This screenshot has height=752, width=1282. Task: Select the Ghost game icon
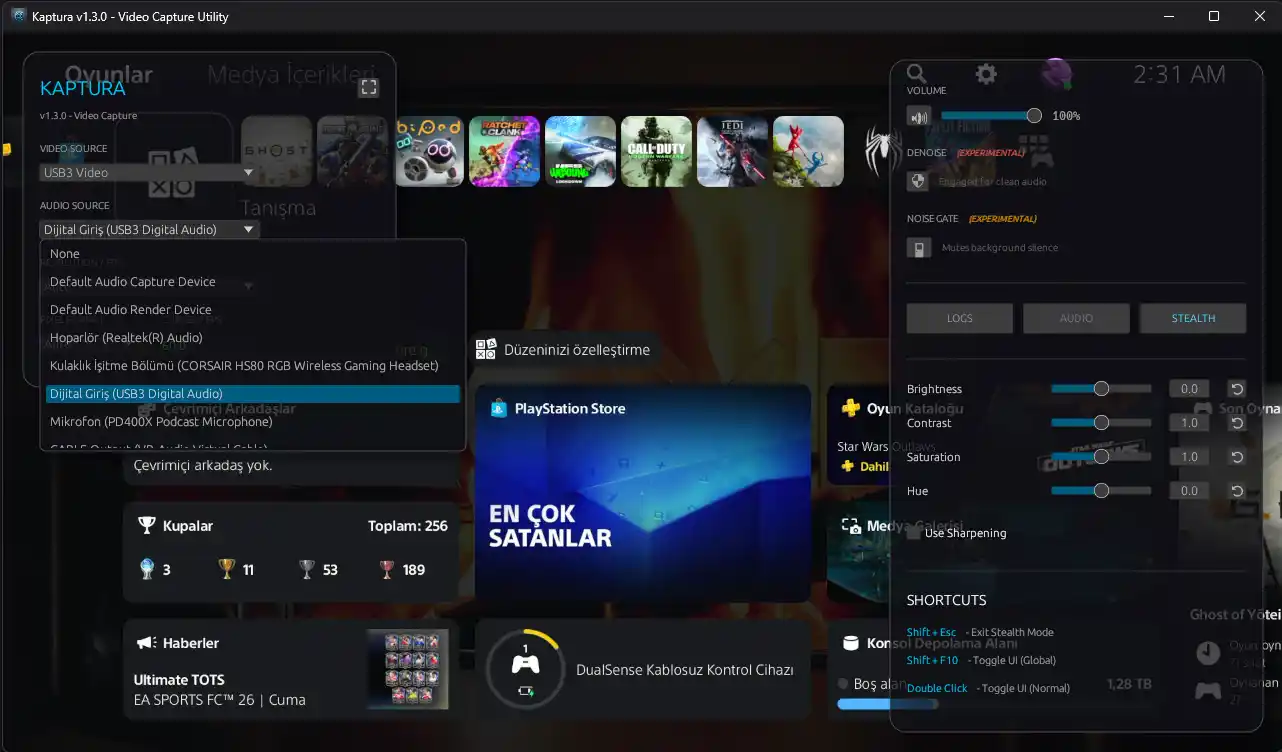tap(277, 152)
